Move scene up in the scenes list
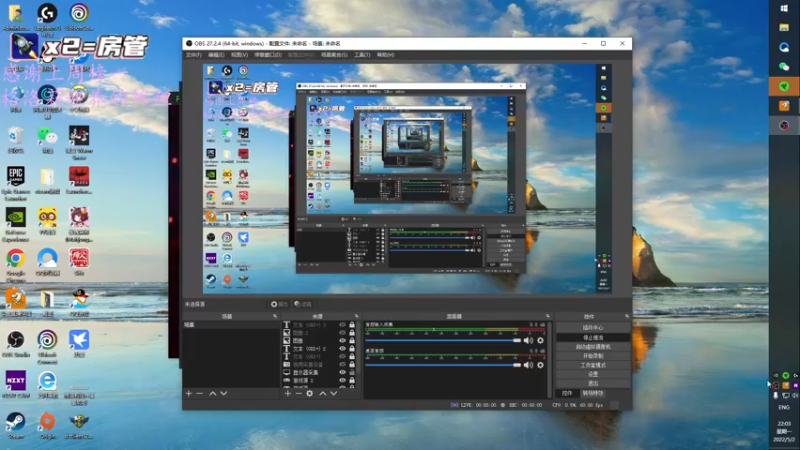800x450 pixels. 213,393
